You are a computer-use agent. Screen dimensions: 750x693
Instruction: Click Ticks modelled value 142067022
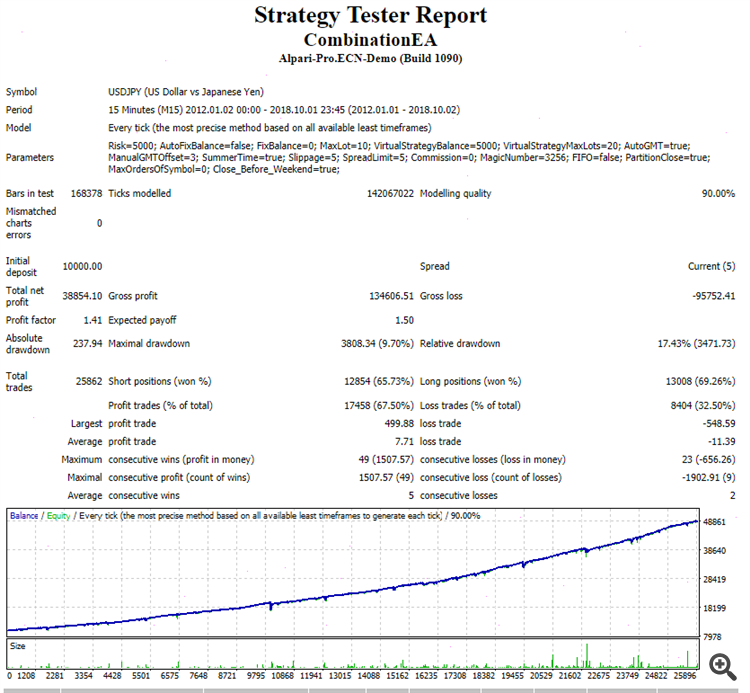[390, 193]
